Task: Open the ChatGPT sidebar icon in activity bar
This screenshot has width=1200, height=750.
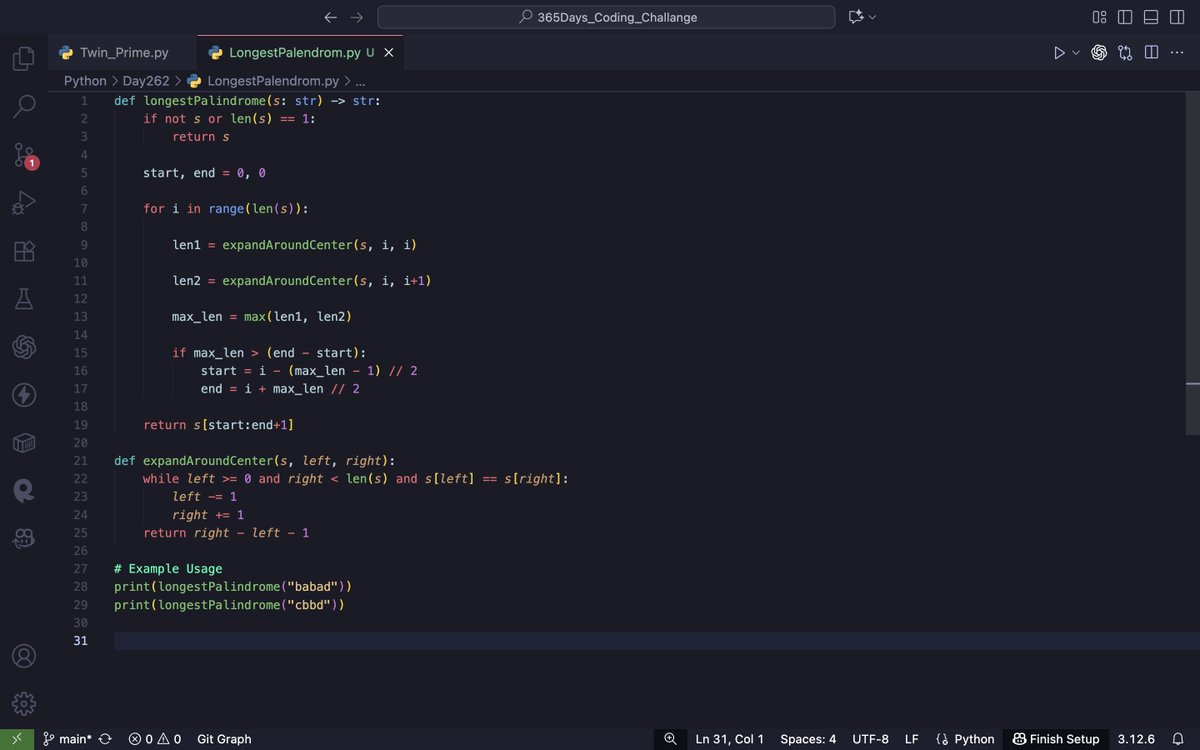Action: 24,347
